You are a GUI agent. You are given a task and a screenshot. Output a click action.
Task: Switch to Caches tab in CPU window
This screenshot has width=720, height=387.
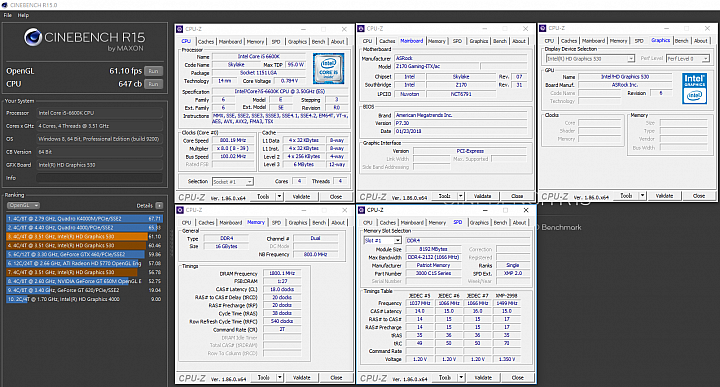pyautogui.click(x=206, y=42)
